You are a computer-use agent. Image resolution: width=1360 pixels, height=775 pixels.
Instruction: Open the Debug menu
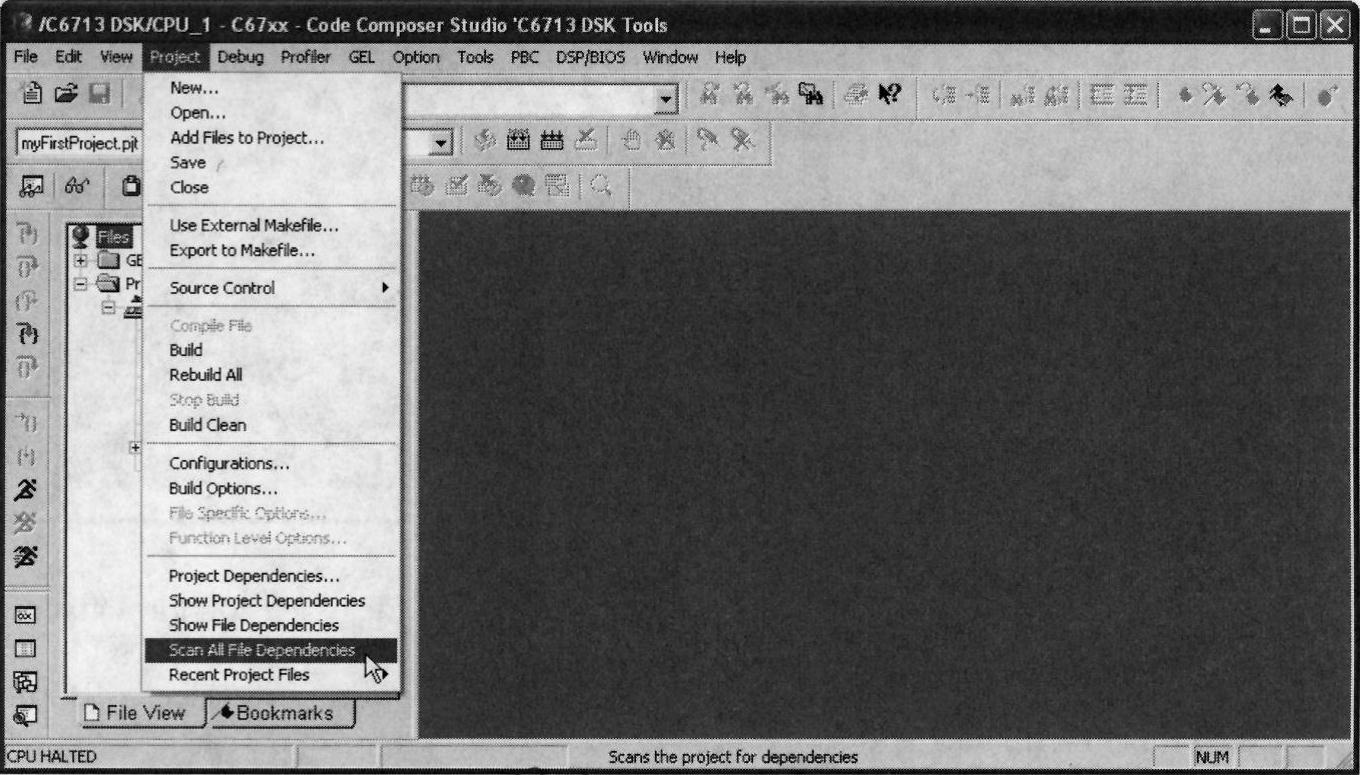click(240, 57)
